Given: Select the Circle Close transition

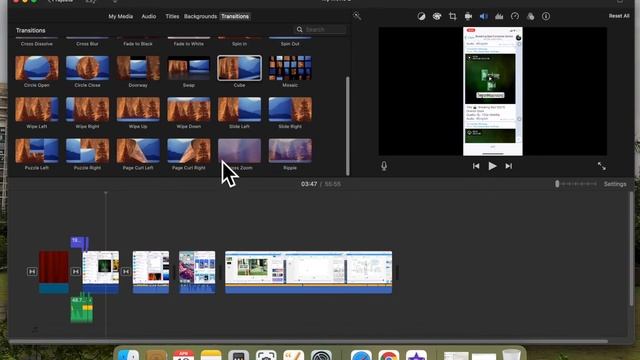Looking at the screenshot, I should coord(87,68).
